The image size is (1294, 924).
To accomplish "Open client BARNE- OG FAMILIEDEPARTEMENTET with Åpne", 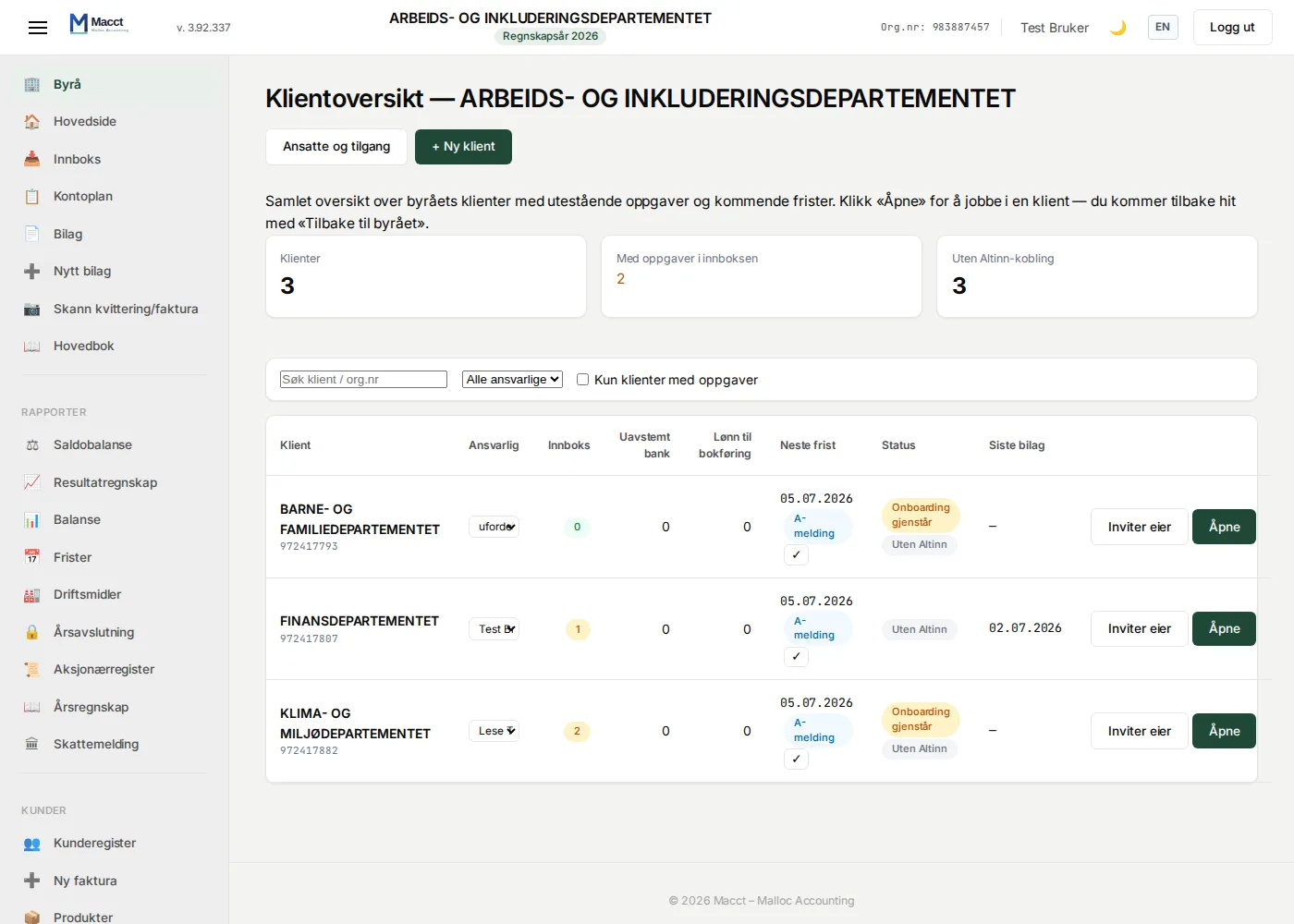I will pyautogui.click(x=1224, y=527).
